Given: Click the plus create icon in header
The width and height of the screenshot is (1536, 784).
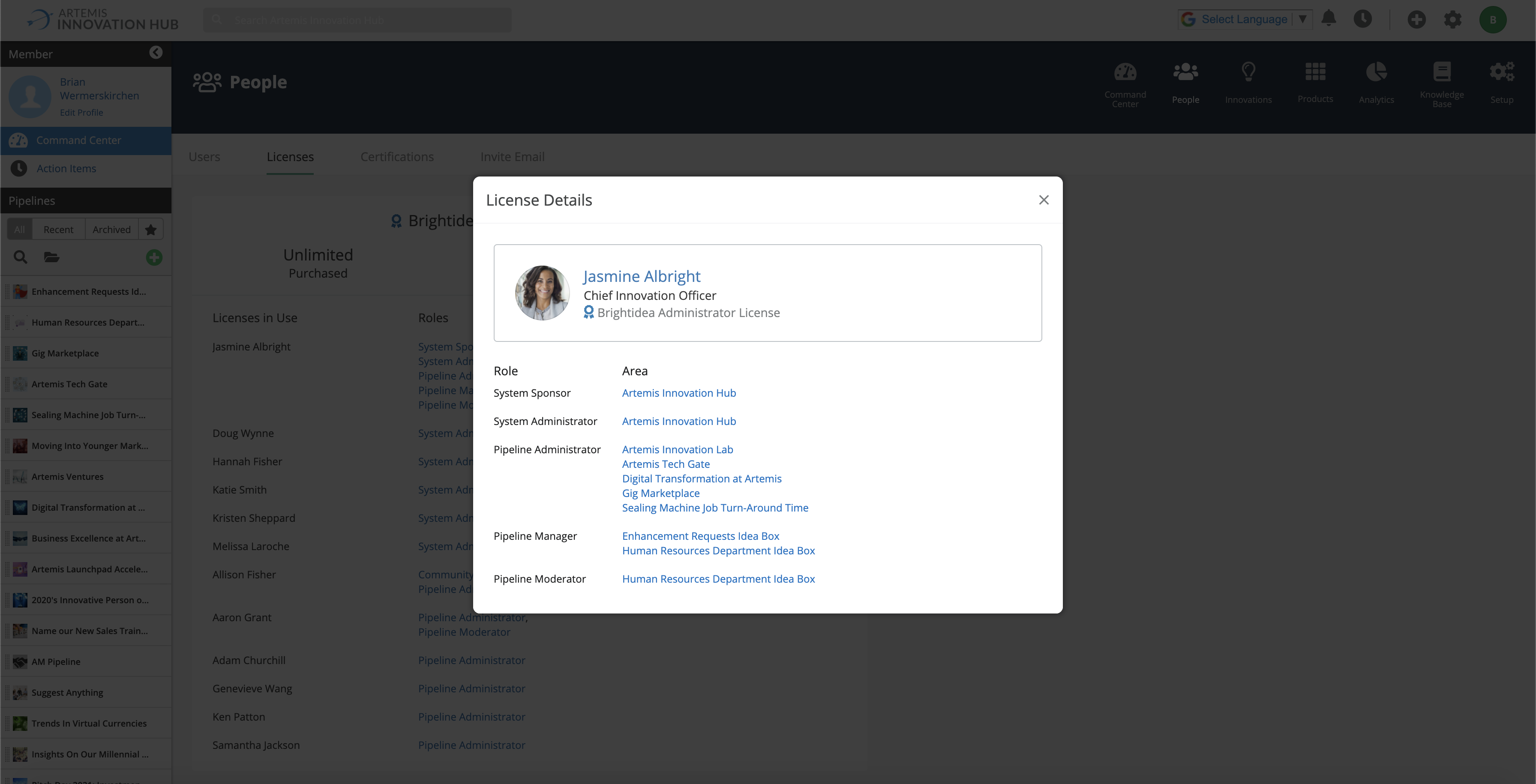Looking at the screenshot, I should [x=1417, y=20].
